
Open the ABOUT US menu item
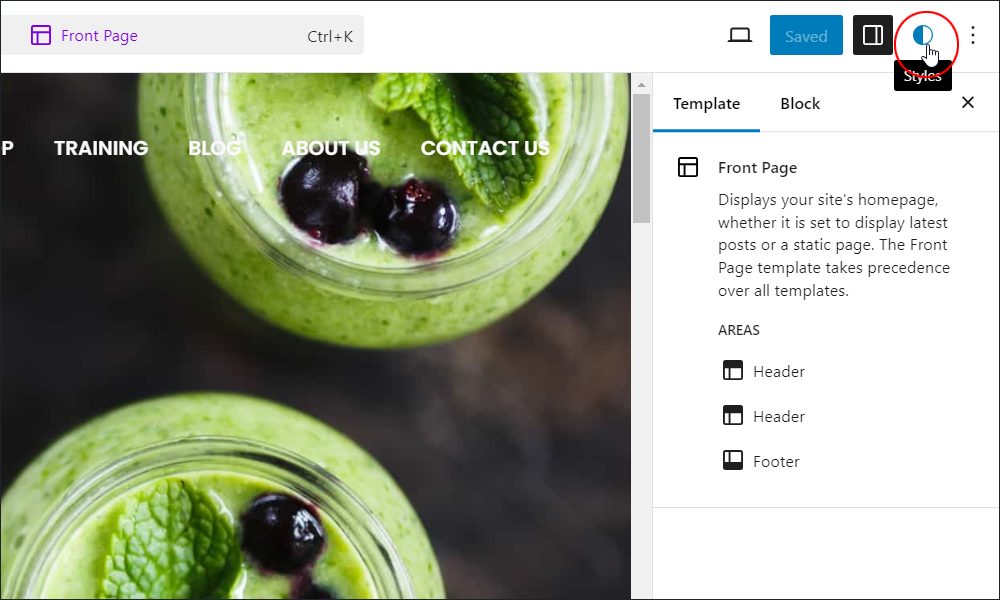(x=330, y=148)
